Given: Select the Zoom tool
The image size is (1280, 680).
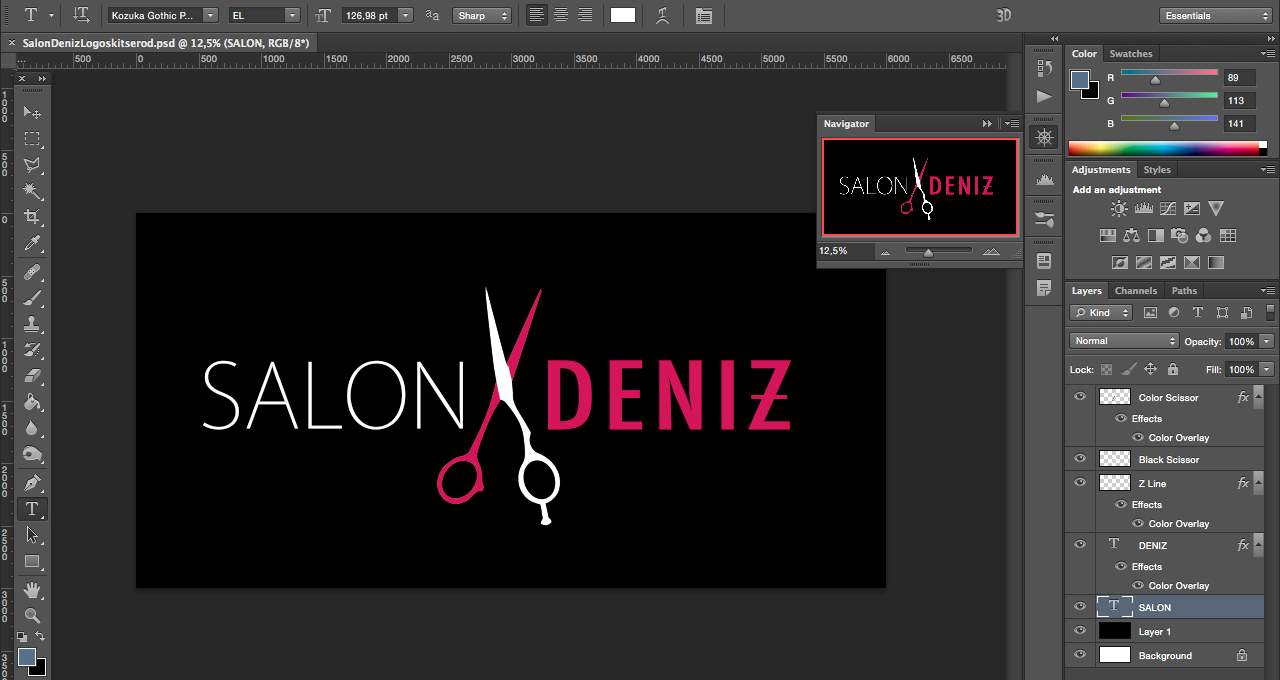Looking at the screenshot, I should point(32,615).
